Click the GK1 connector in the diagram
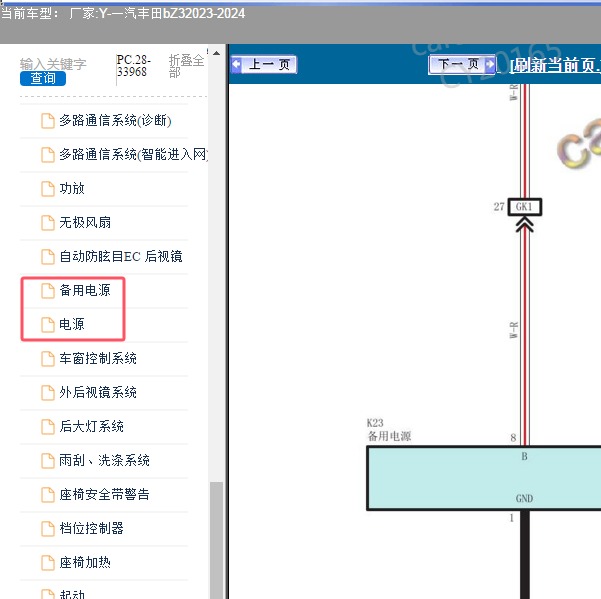This screenshot has height=599, width=601. [524, 207]
